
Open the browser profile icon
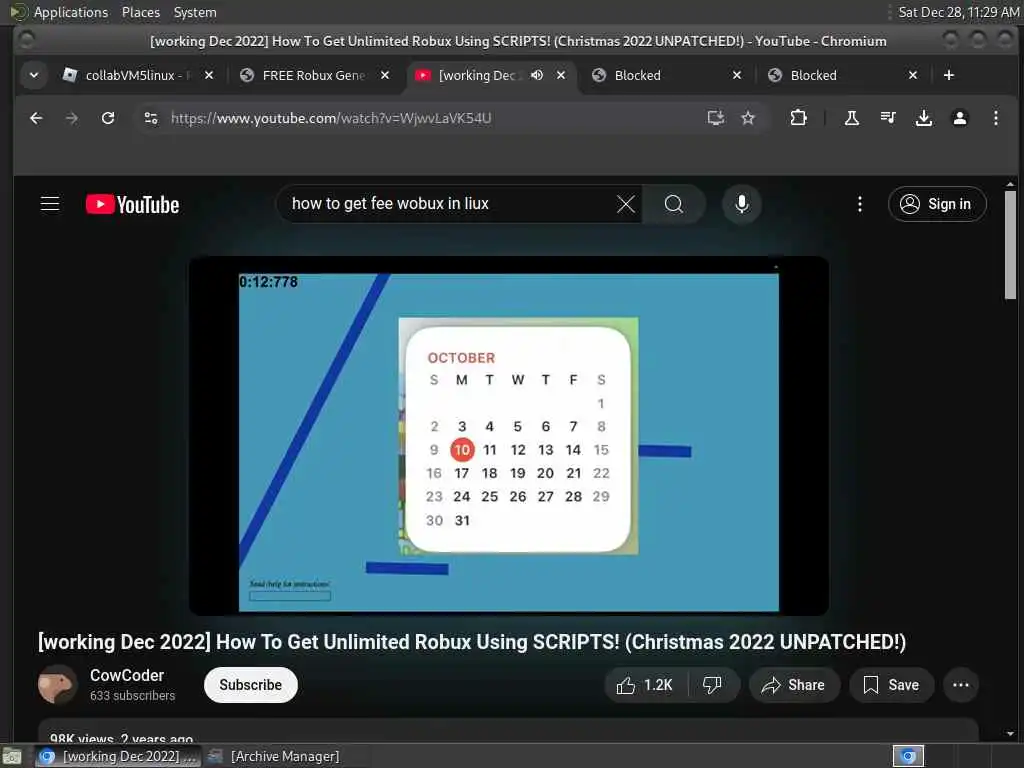959,118
